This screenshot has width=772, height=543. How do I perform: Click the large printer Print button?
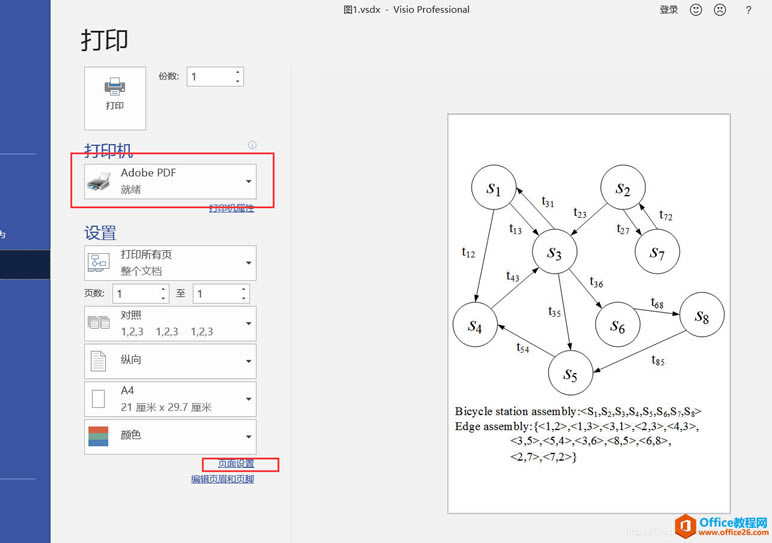[115, 97]
